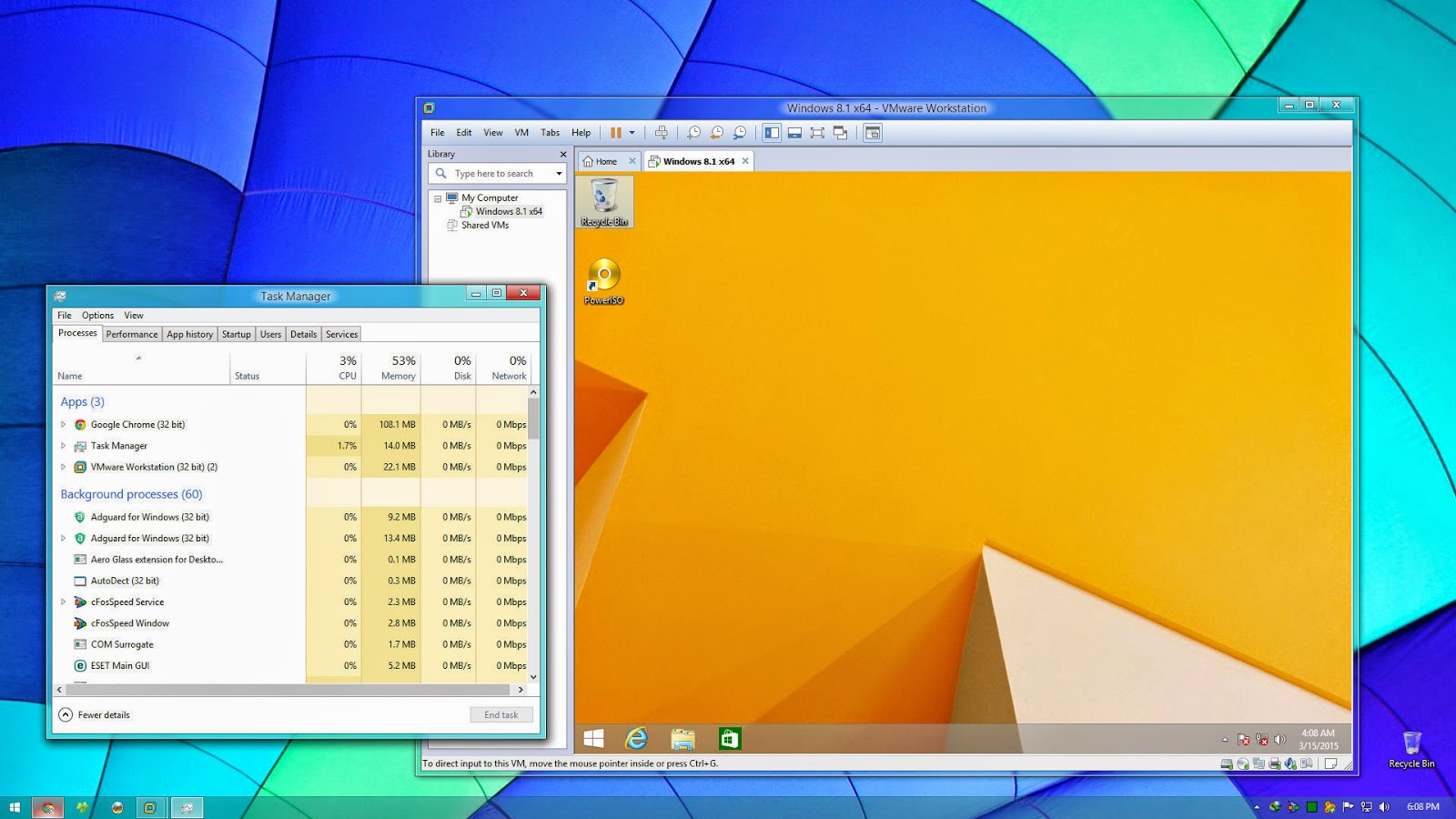Take a snapshot of the virtual machine

tap(693, 133)
